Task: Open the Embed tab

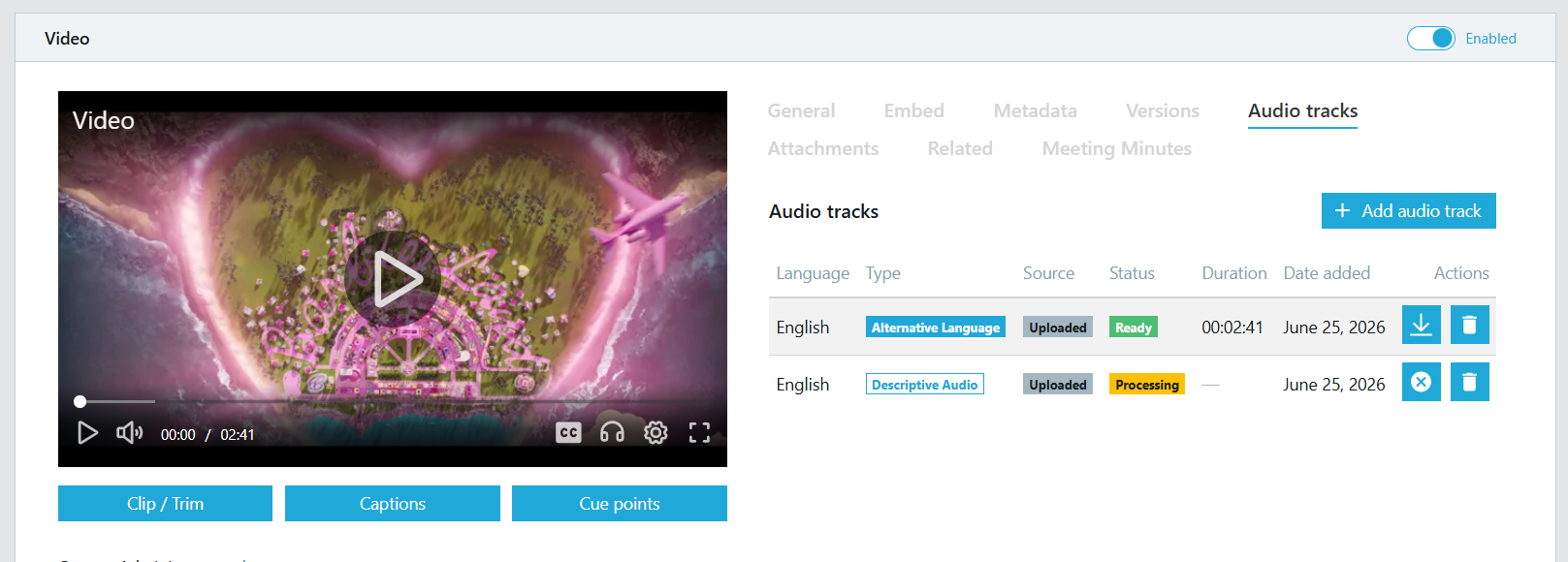Action: [913, 110]
